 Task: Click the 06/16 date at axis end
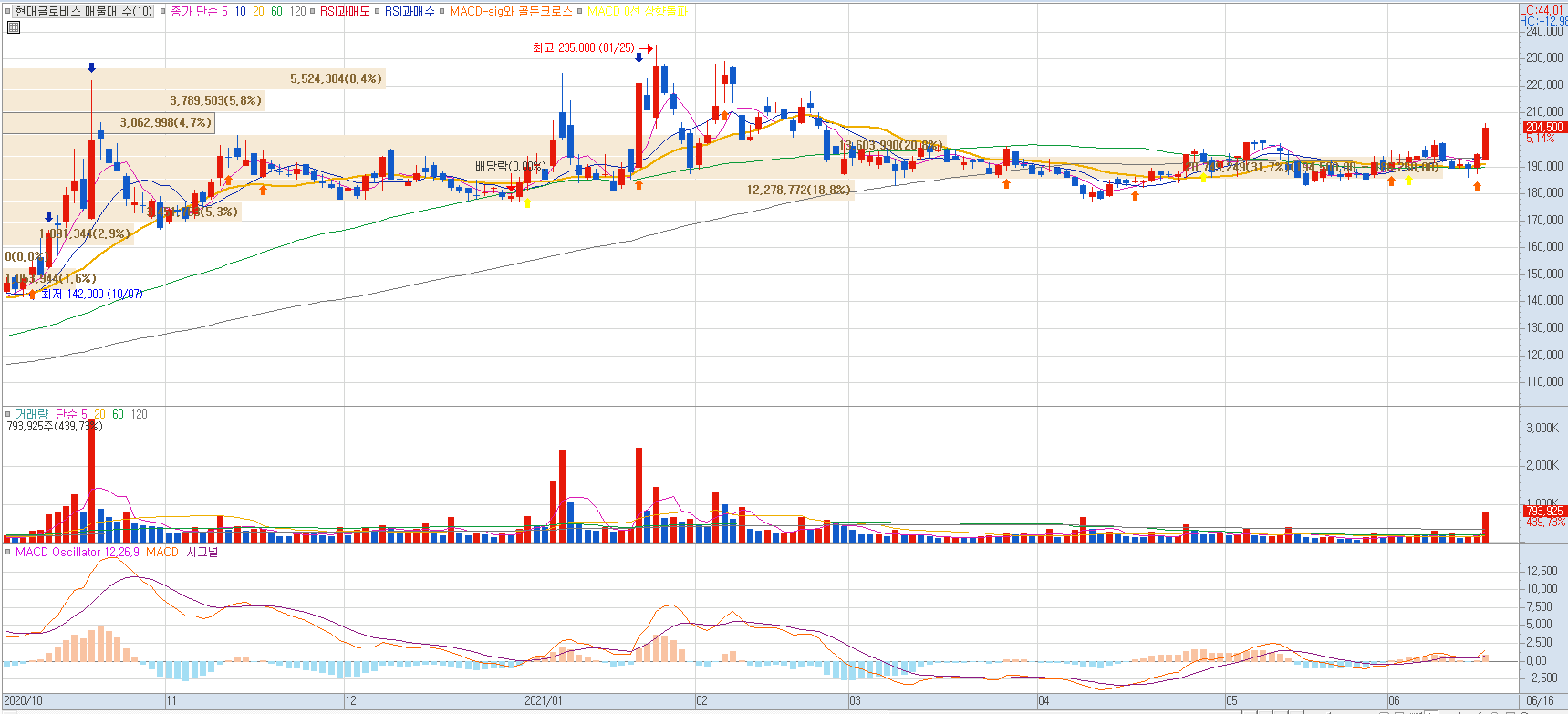click(1540, 701)
